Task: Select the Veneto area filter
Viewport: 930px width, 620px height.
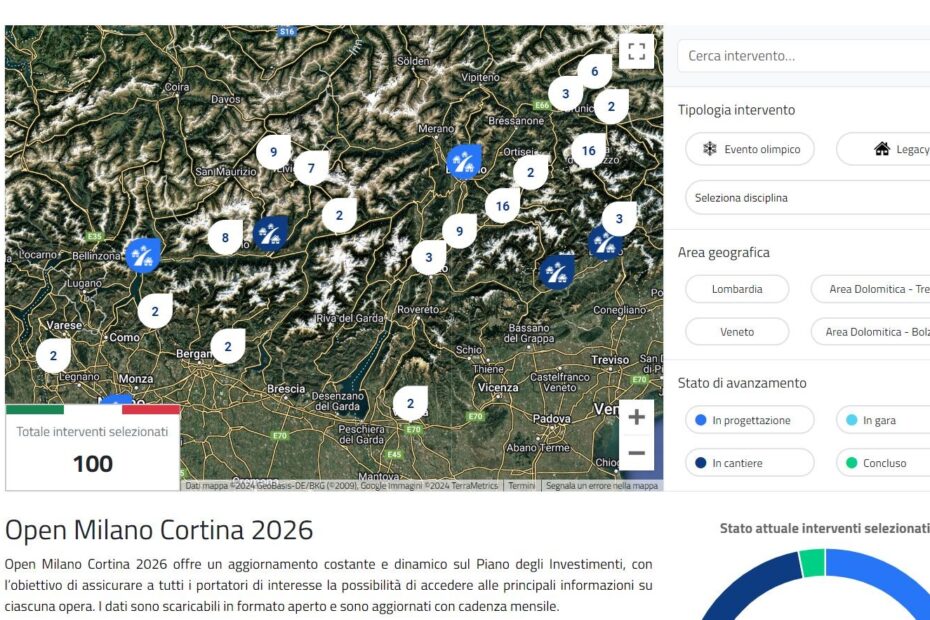Action: pos(737,331)
